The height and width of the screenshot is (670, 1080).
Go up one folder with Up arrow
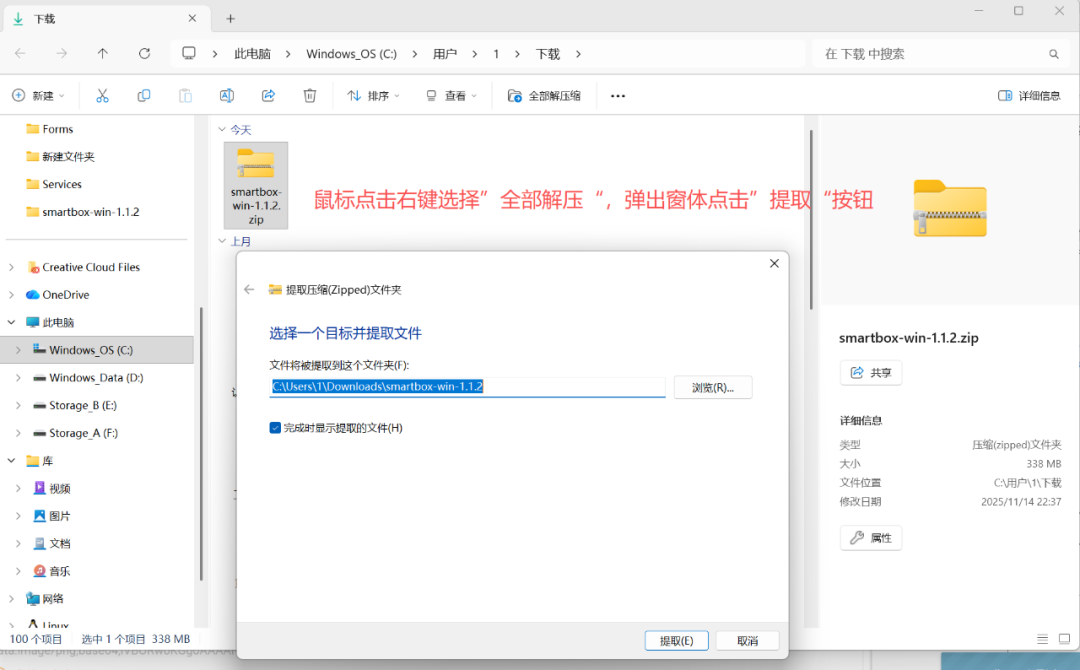click(103, 54)
